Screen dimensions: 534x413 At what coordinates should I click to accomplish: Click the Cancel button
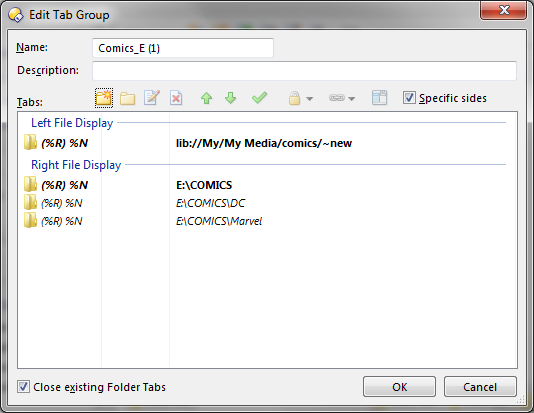click(x=480, y=387)
